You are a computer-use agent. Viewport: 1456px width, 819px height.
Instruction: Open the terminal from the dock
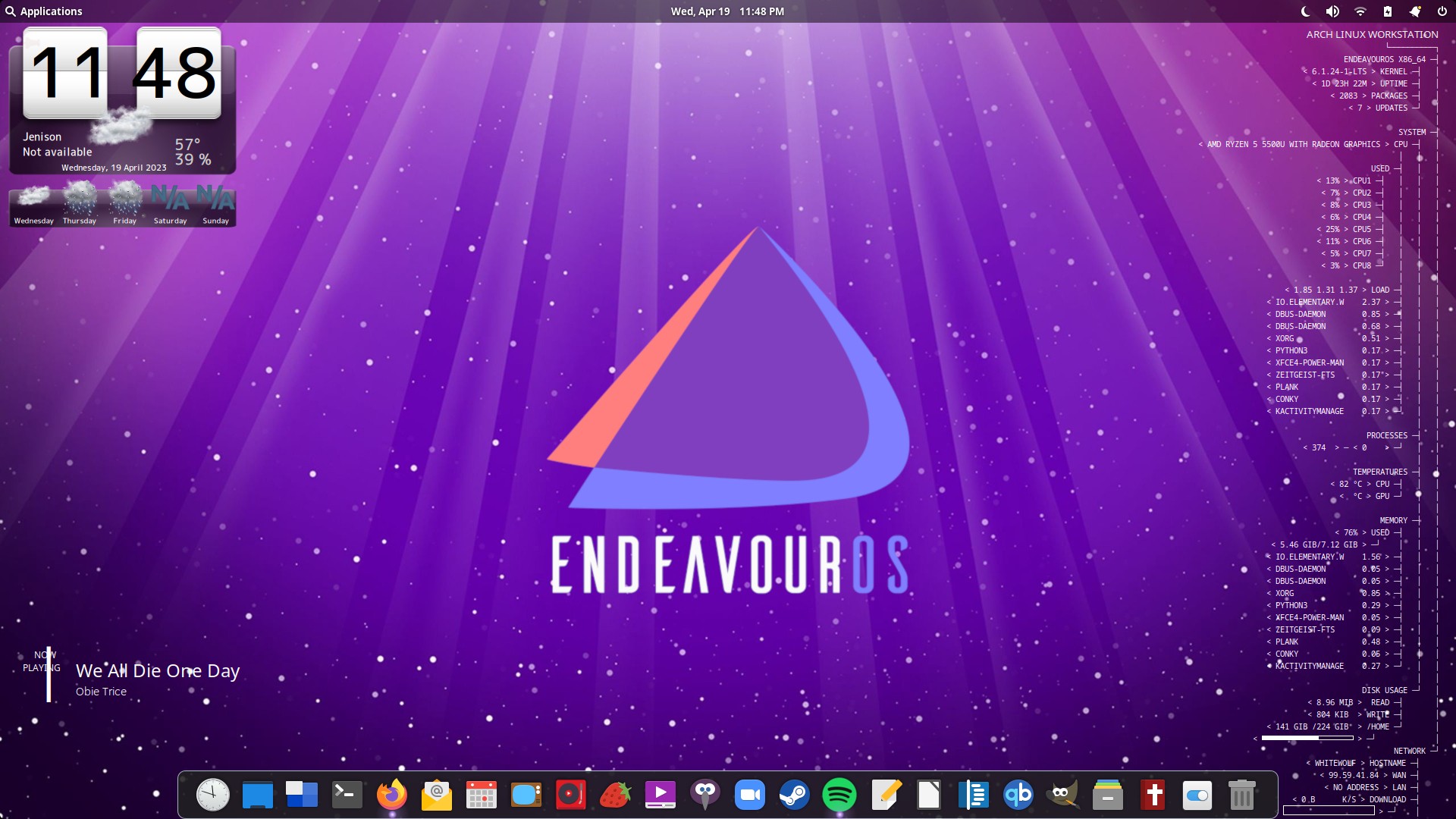click(347, 795)
